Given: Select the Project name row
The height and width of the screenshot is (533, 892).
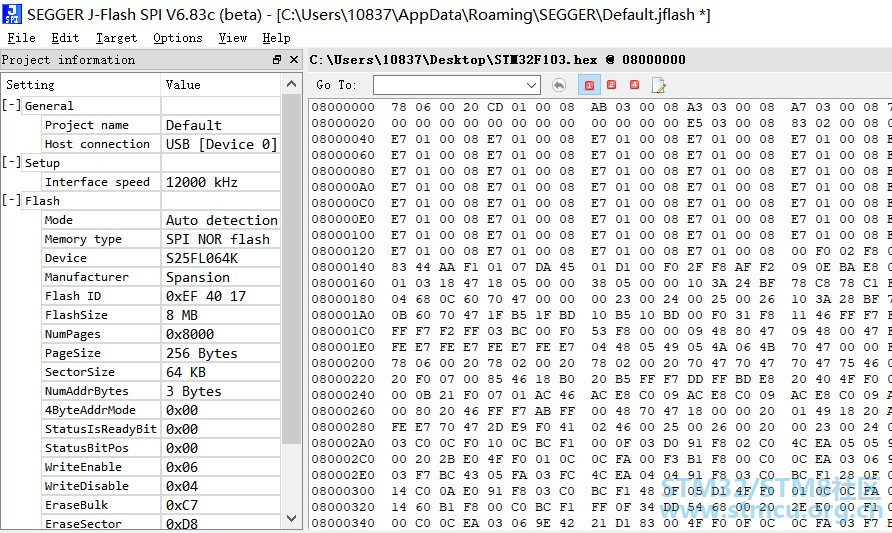Looking at the screenshot, I should pyautogui.click(x=162, y=125).
